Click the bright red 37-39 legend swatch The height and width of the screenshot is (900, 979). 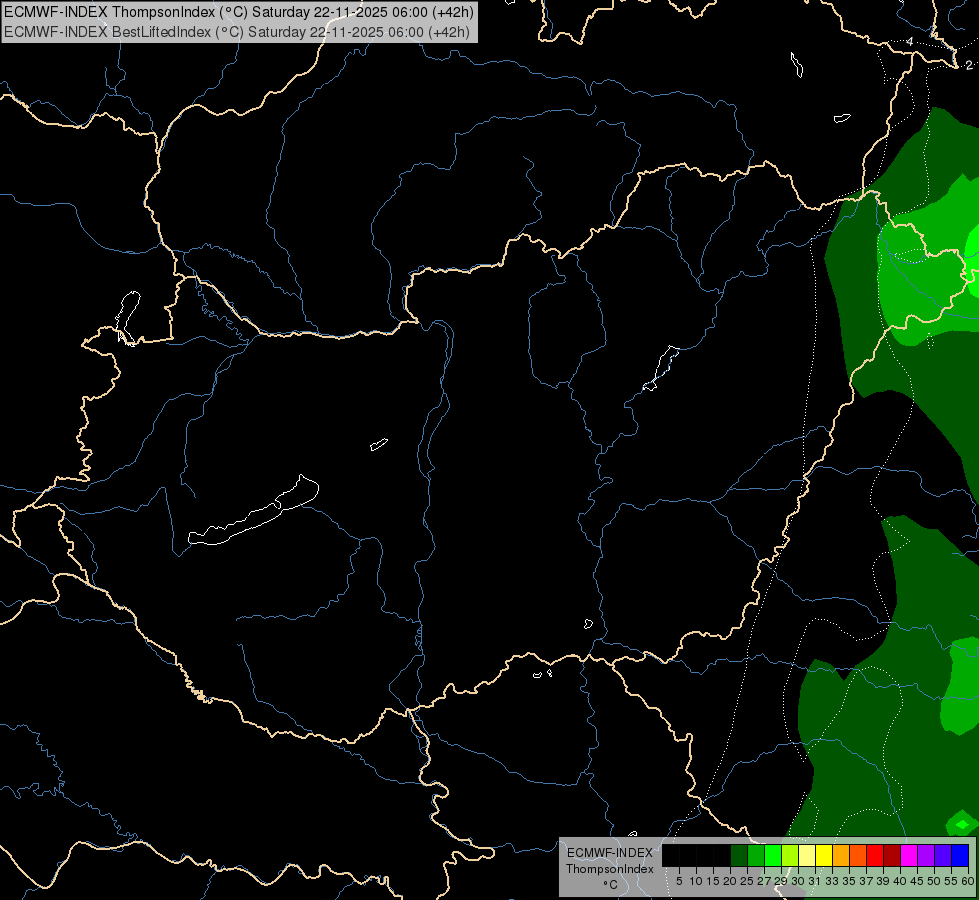875,855
